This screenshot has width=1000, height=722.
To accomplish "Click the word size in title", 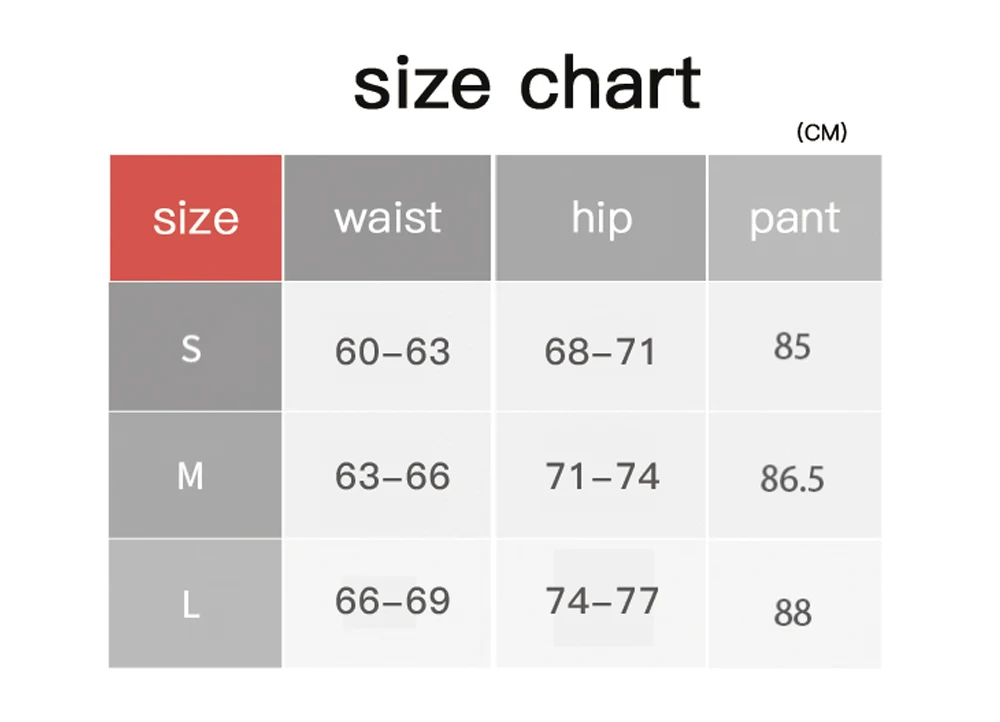I will tap(422, 86).
